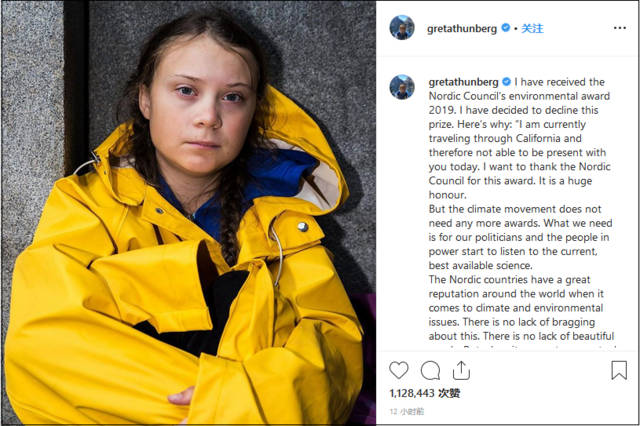The height and width of the screenshot is (426, 640).
Task: Follow the account via the blue 关注 link
Action: (x=532, y=28)
